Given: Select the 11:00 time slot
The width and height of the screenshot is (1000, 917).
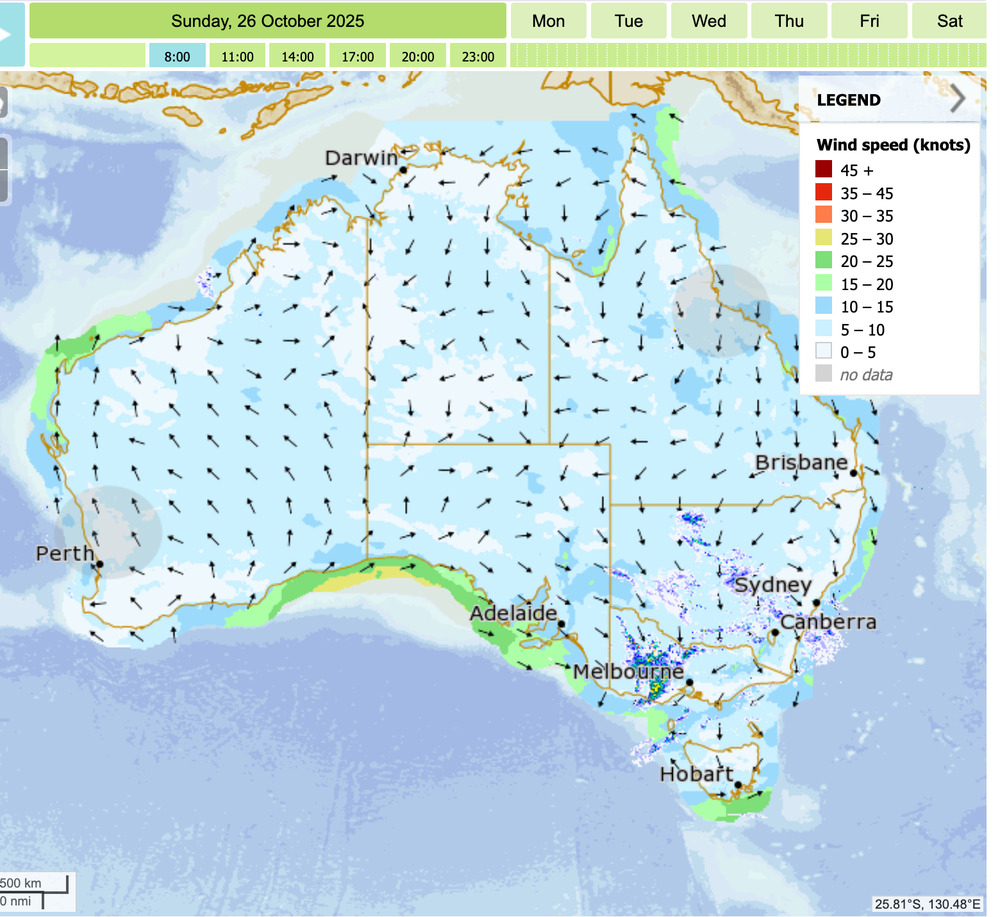Looking at the screenshot, I should [237, 56].
